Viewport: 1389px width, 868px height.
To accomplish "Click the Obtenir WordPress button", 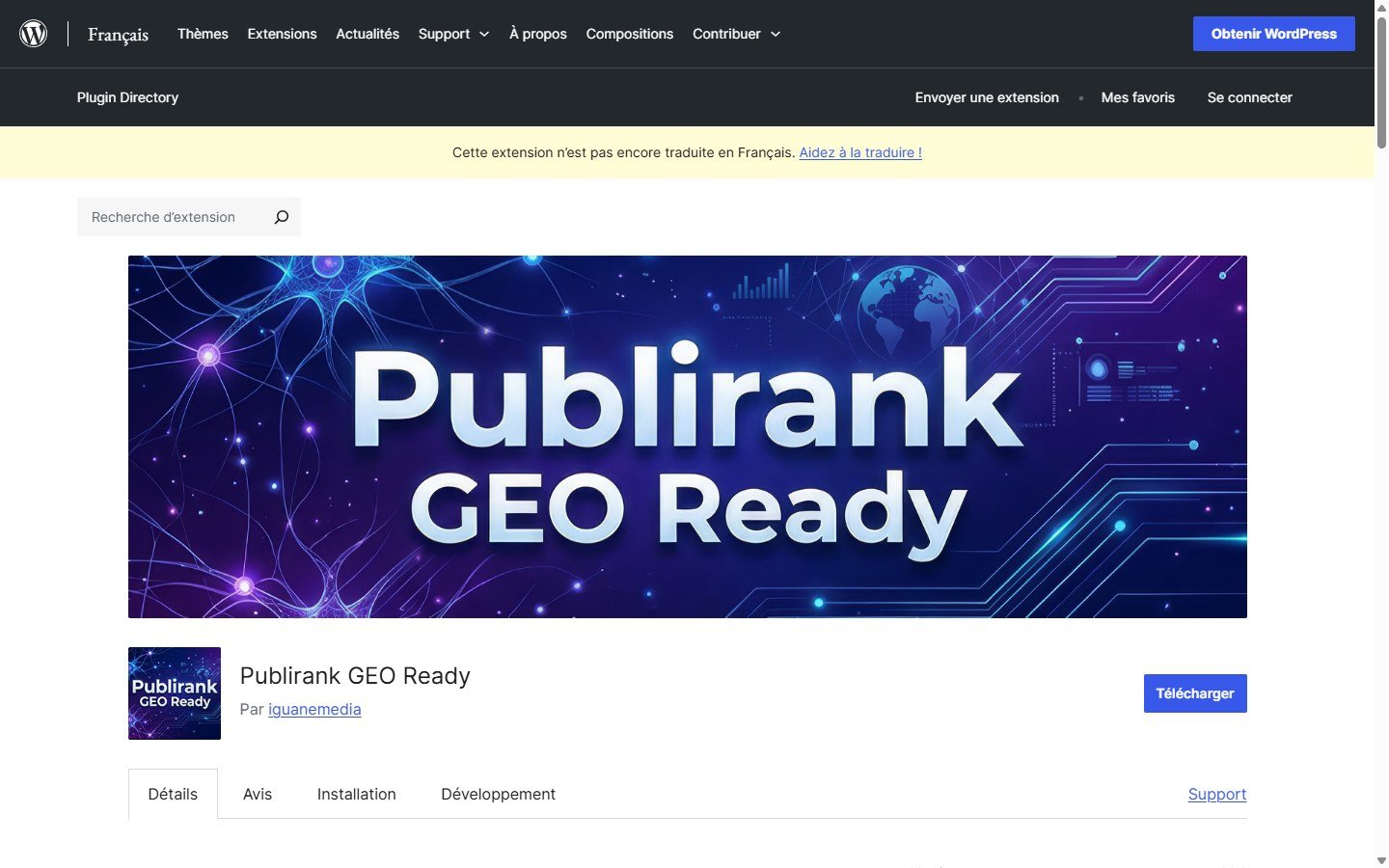I will pos(1274,34).
